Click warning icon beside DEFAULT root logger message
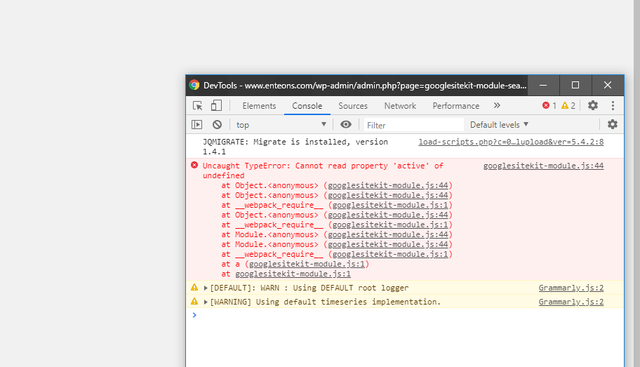 [x=194, y=287]
